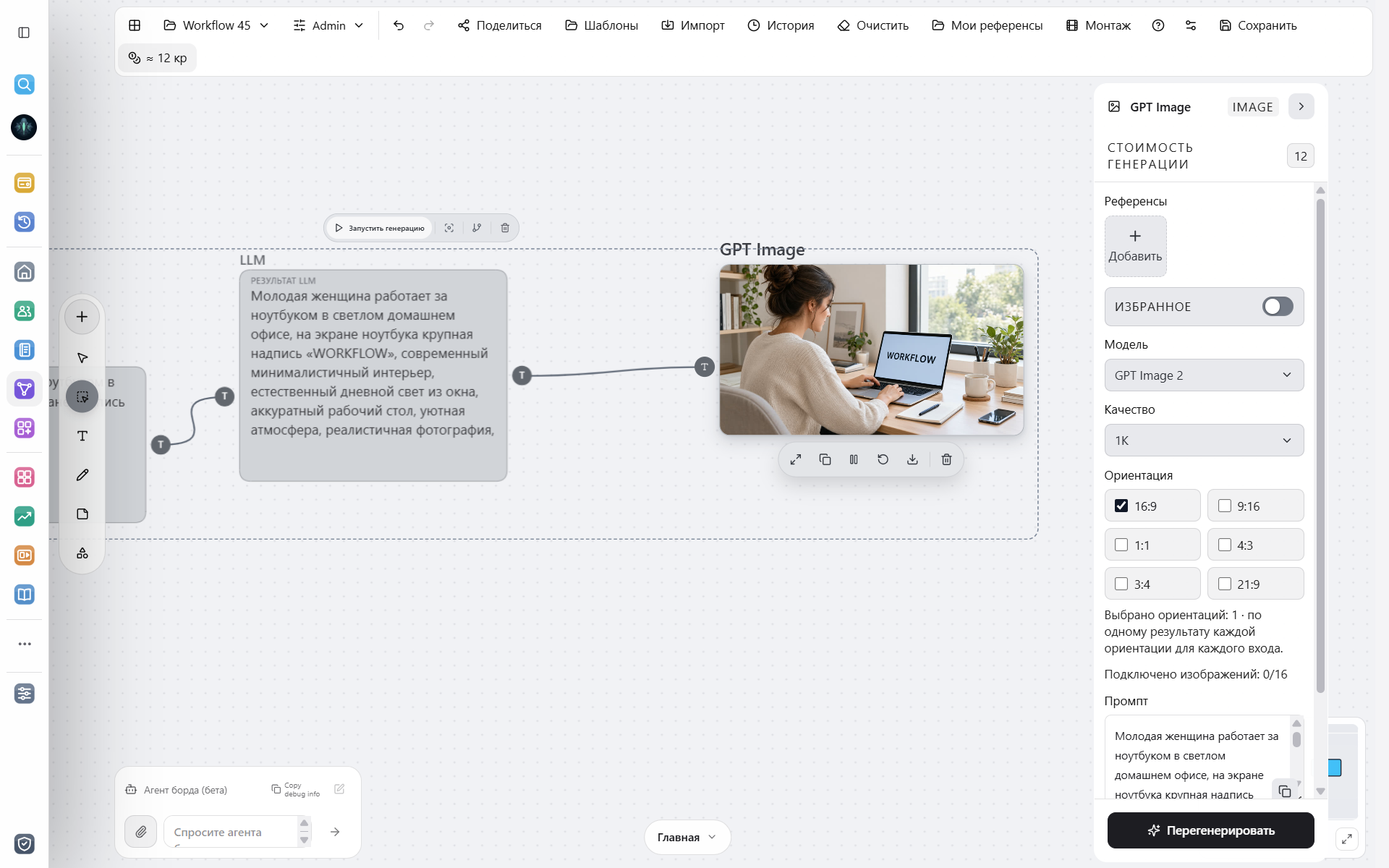Click the Перегенерировать button
Image resolution: width=1389 pixels, height=868 pixels.
point(1210,830)
